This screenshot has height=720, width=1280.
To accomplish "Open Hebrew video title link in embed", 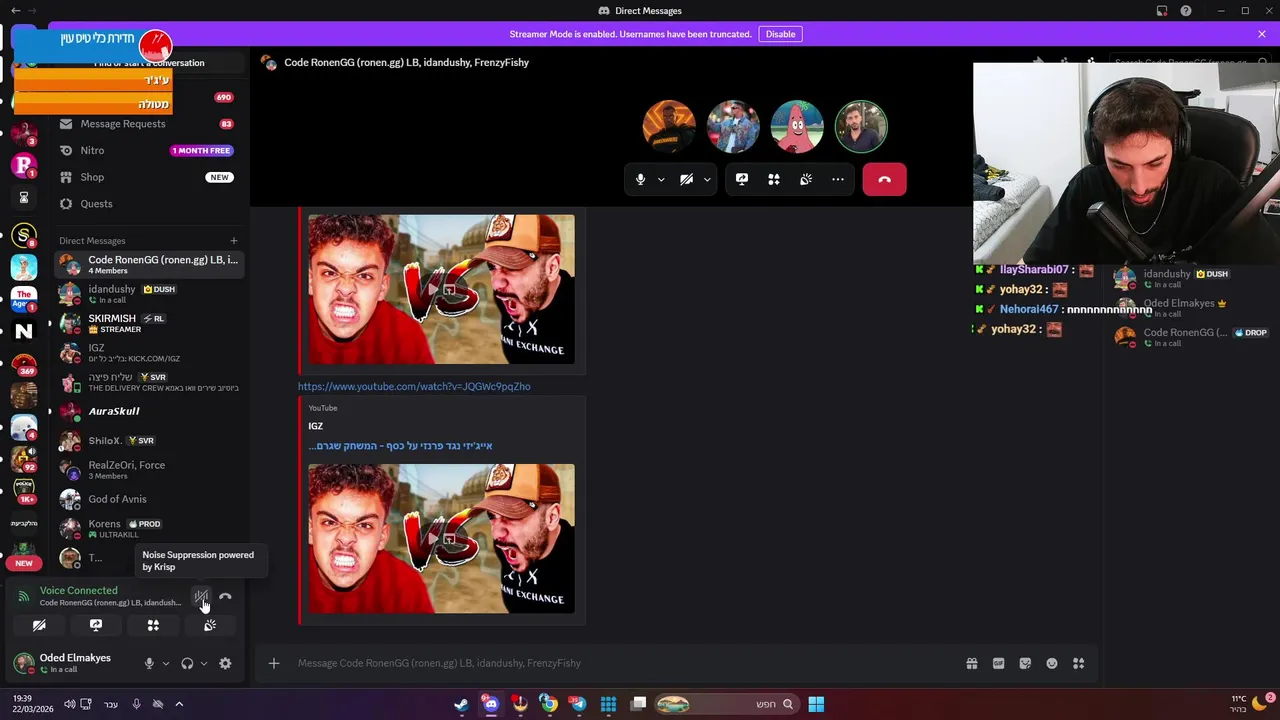I will [400, 446].
